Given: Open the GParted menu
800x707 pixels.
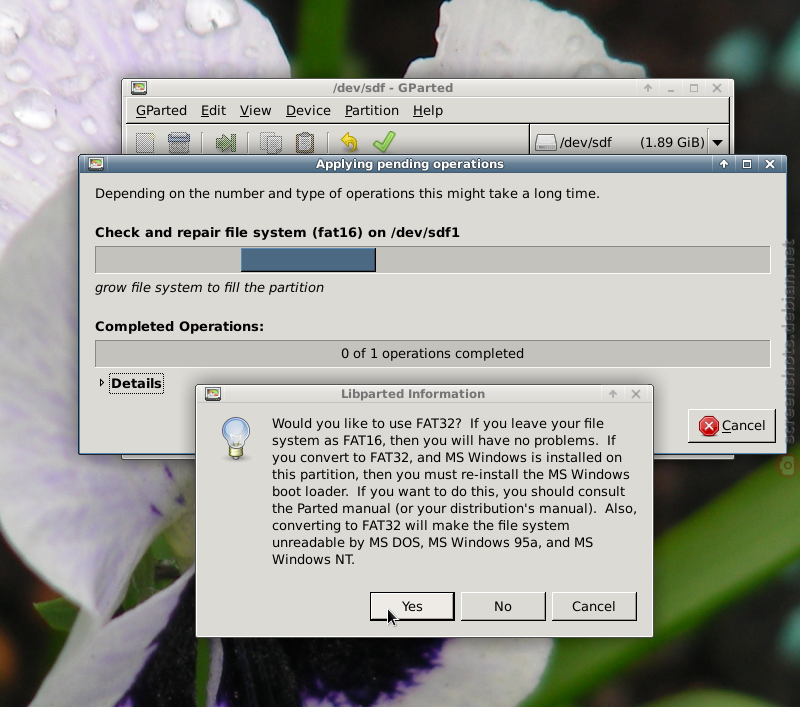Looking at the screenshot, I should point(161,110).
